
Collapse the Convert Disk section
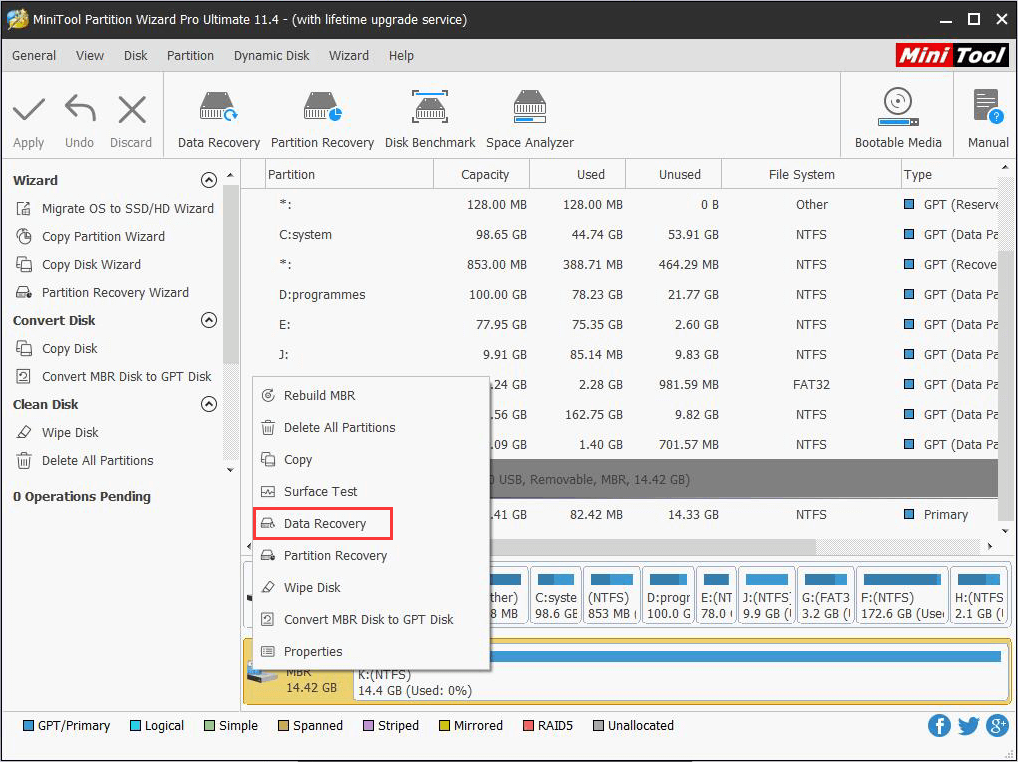[x=209, y=321]
